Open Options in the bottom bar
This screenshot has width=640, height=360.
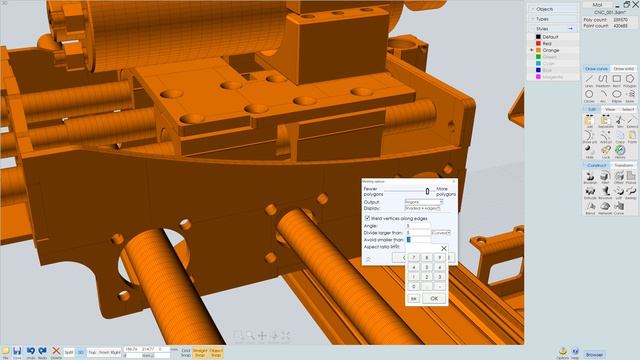pos(562,353)
